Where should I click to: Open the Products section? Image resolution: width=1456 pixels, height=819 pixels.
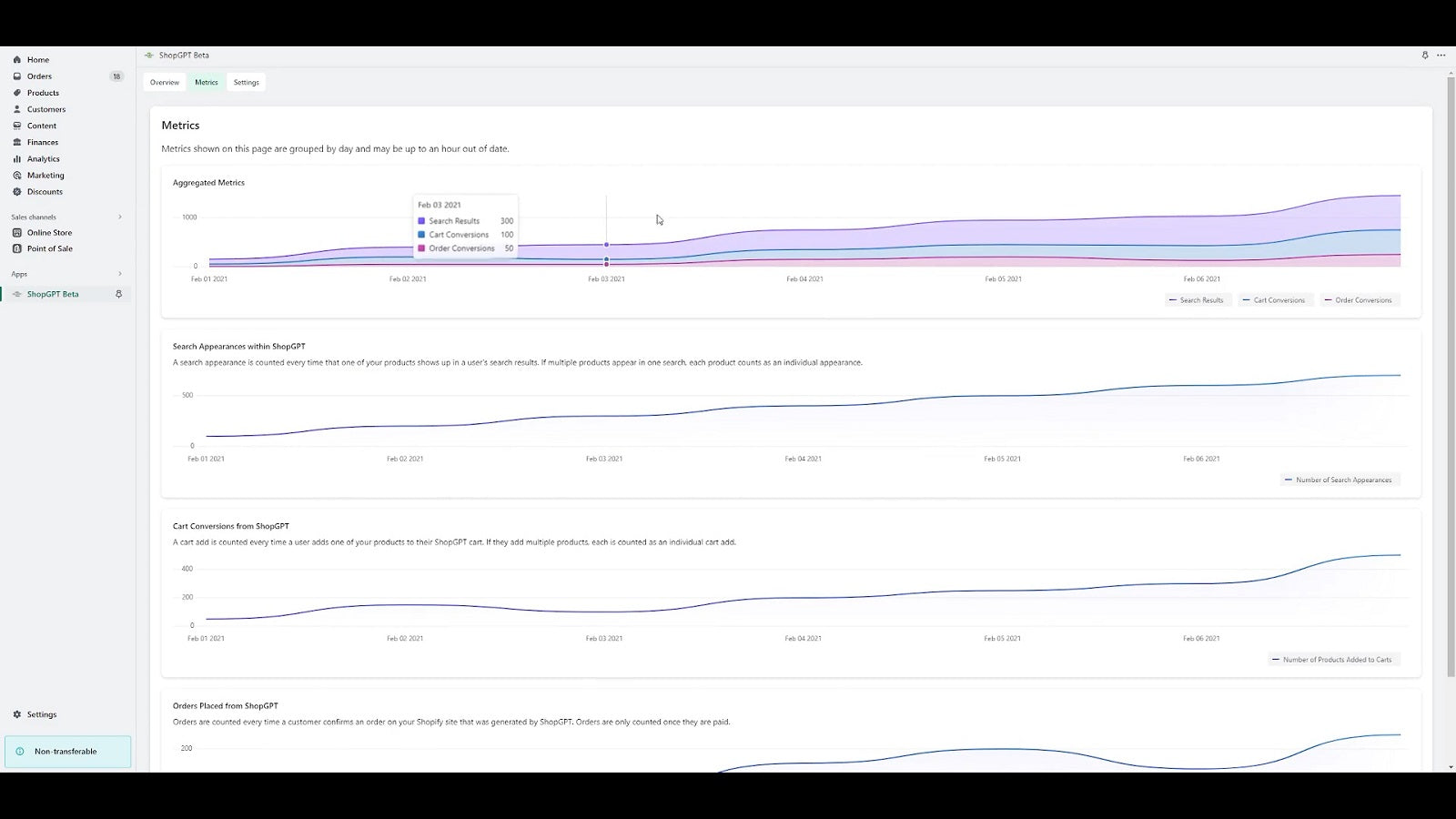tap(42, 93)
